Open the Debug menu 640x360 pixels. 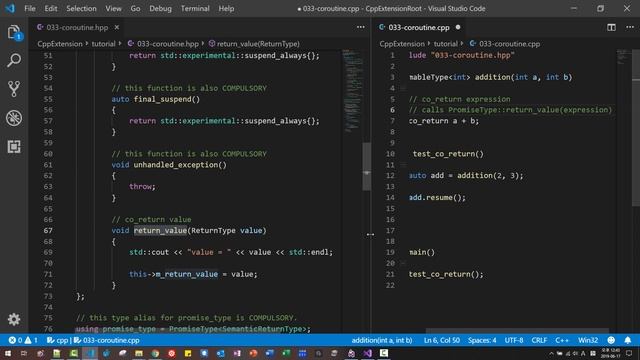[160, 8]
